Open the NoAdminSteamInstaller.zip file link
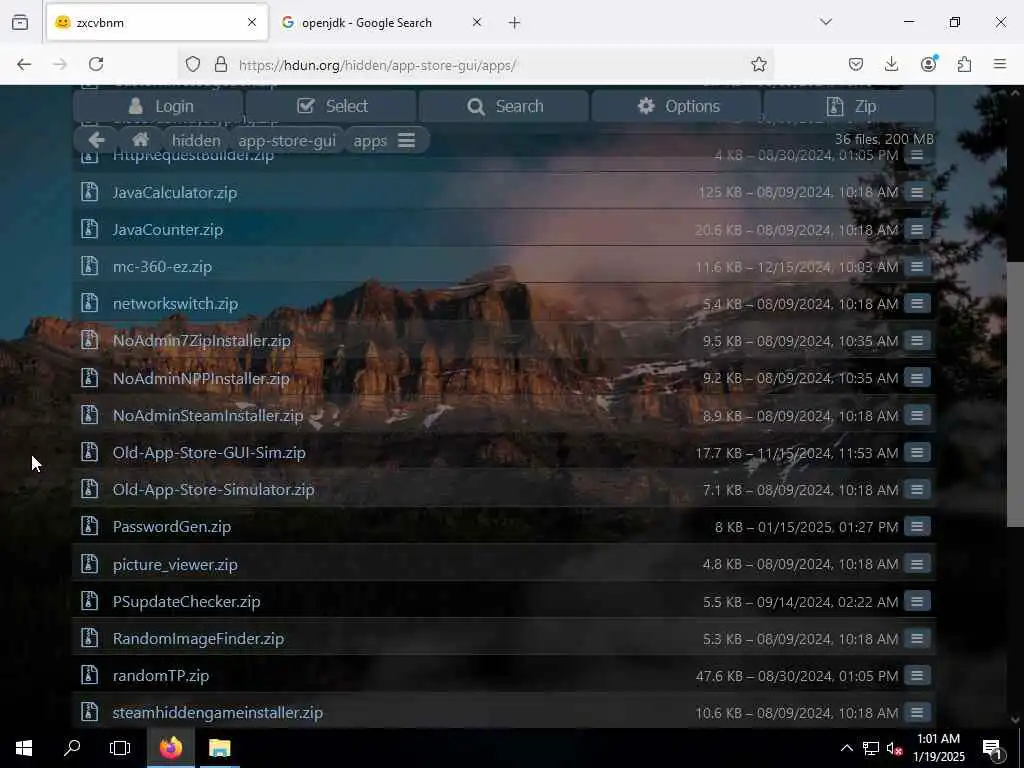This screenshot has width=1024, height=768. tap(208, 416)
